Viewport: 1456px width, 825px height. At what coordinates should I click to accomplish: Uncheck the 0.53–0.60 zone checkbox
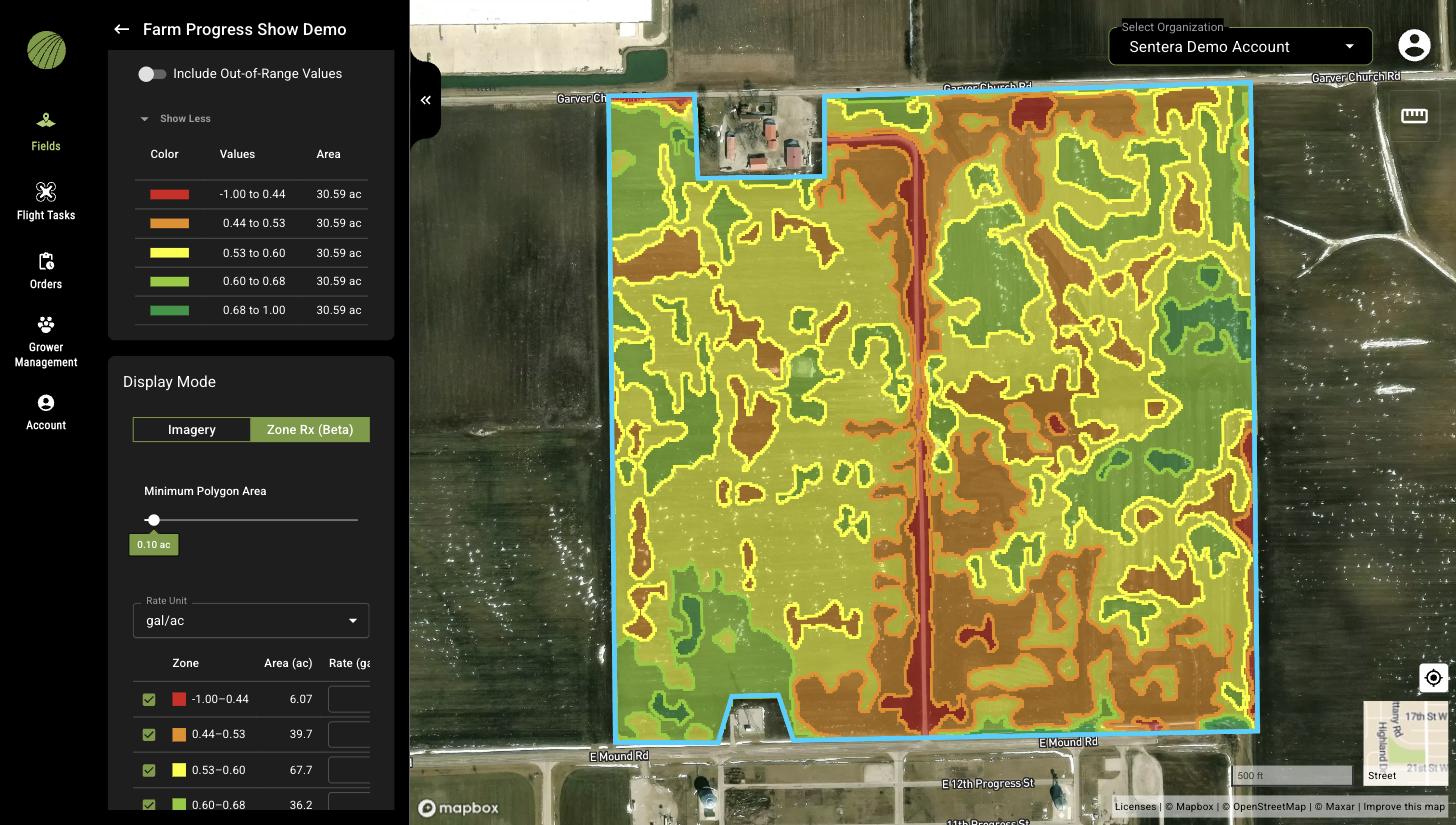pos(149,770)
